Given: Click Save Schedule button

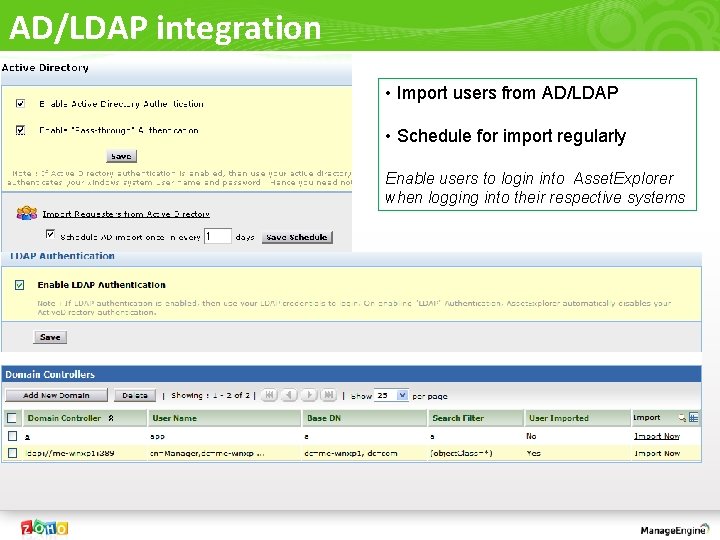Looking at the screenshot, I should 297,237.
